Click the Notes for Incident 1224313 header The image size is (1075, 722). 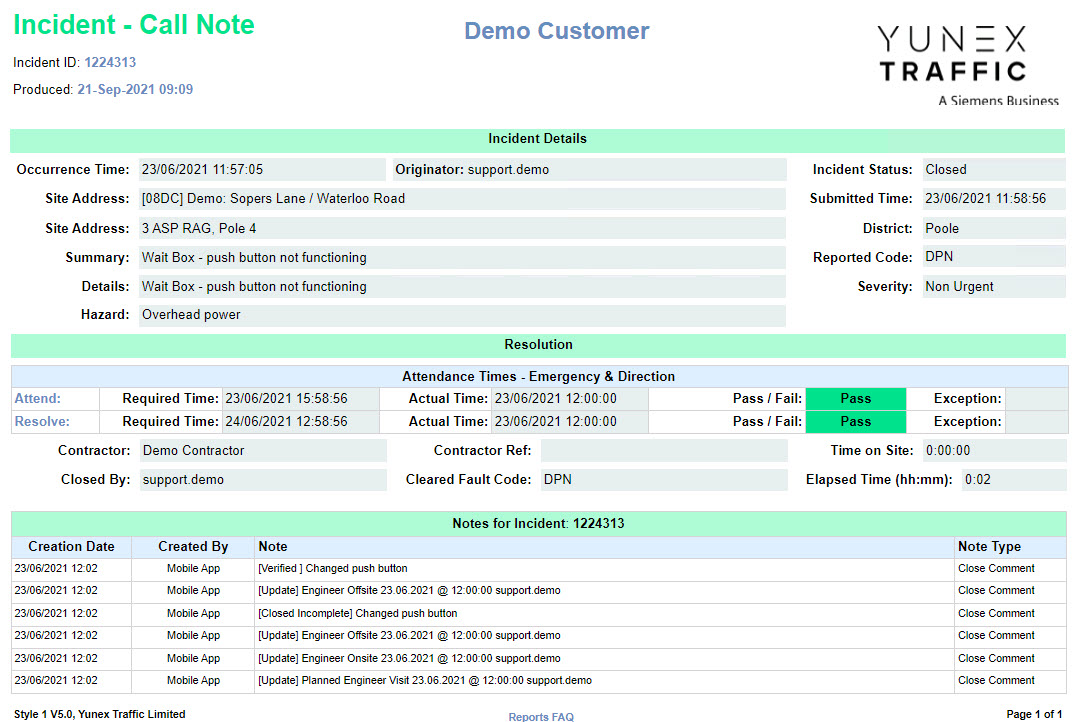(538, 524)
